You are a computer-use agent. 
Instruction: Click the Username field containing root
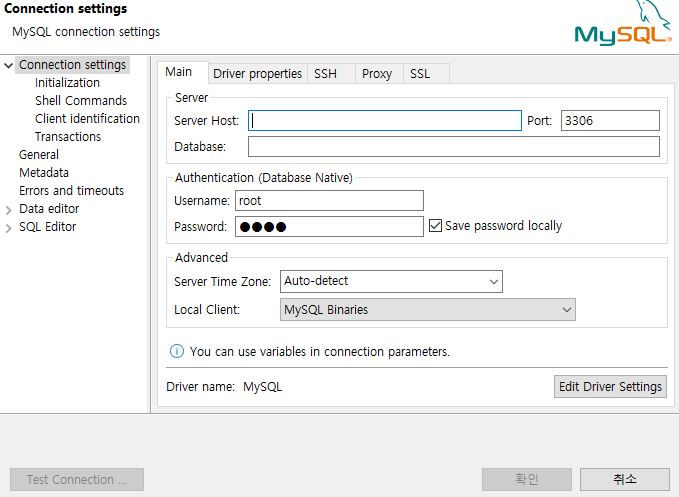(329, 200)
